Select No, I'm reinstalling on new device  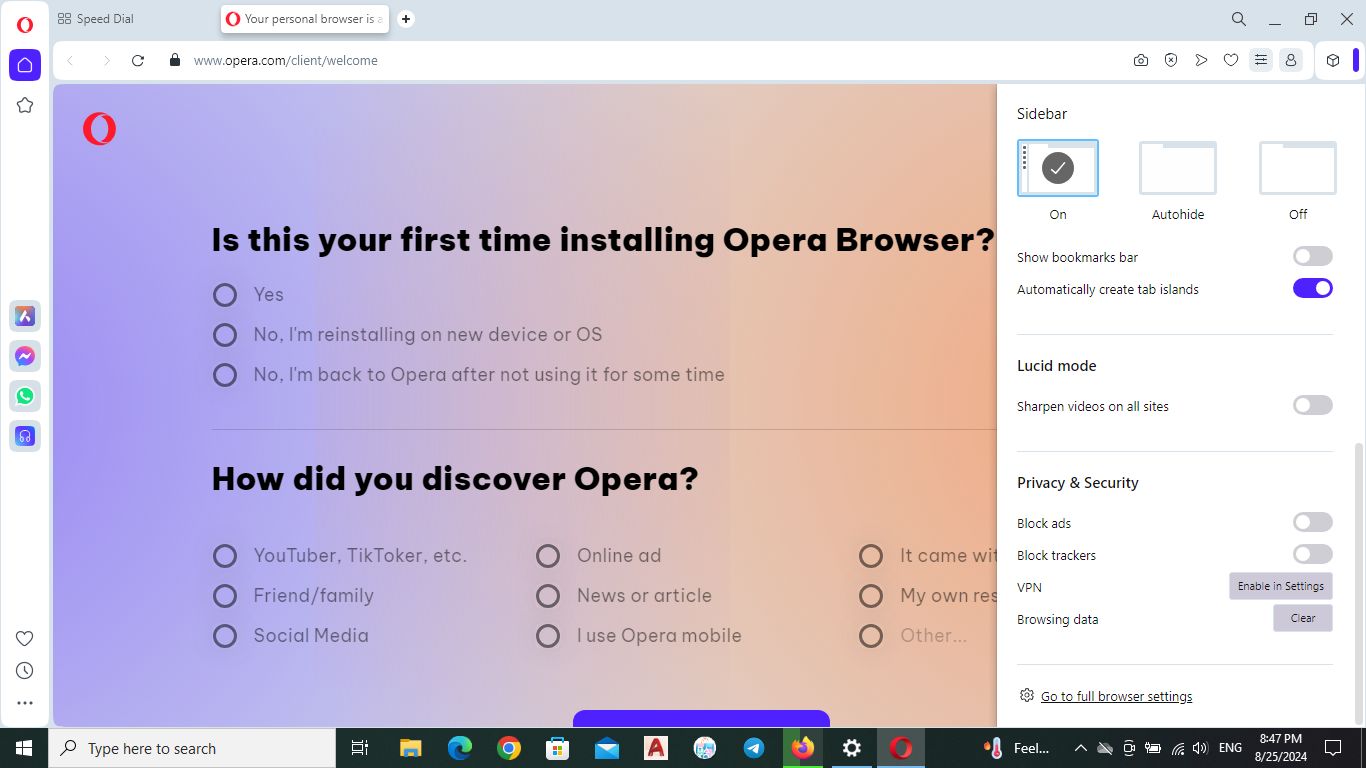(x=225, y=335)
